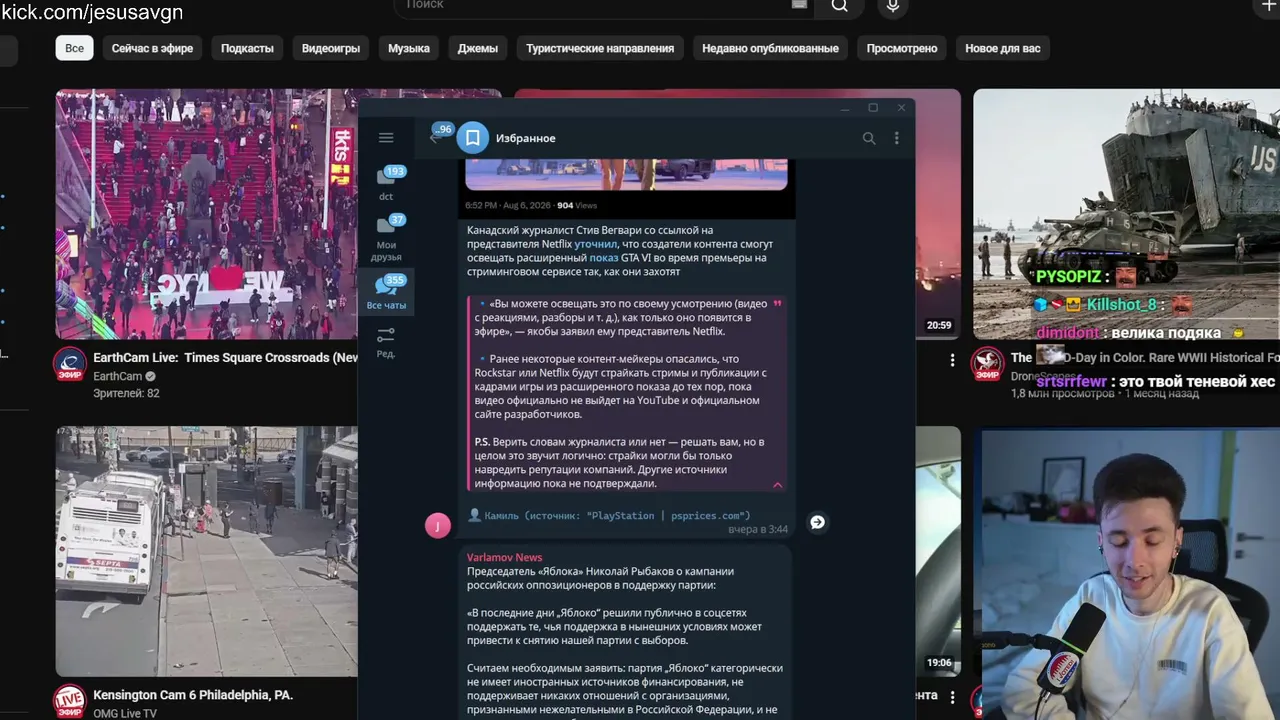Open the Избранное chat options menu
This screenshot has height=720, width=1280.
click(897, 138)
